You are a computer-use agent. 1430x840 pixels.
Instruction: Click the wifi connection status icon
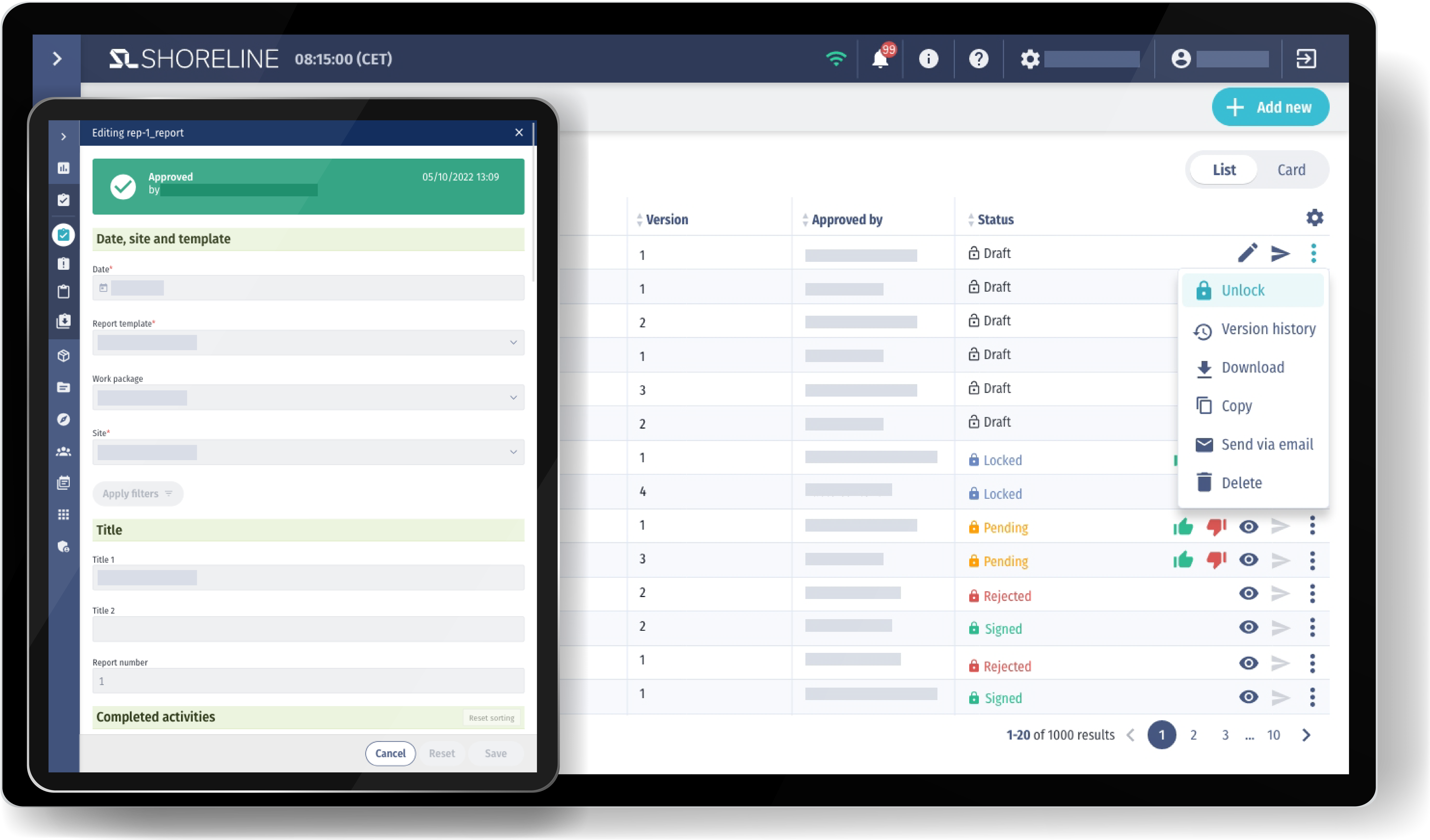click(x=836, y=58)
